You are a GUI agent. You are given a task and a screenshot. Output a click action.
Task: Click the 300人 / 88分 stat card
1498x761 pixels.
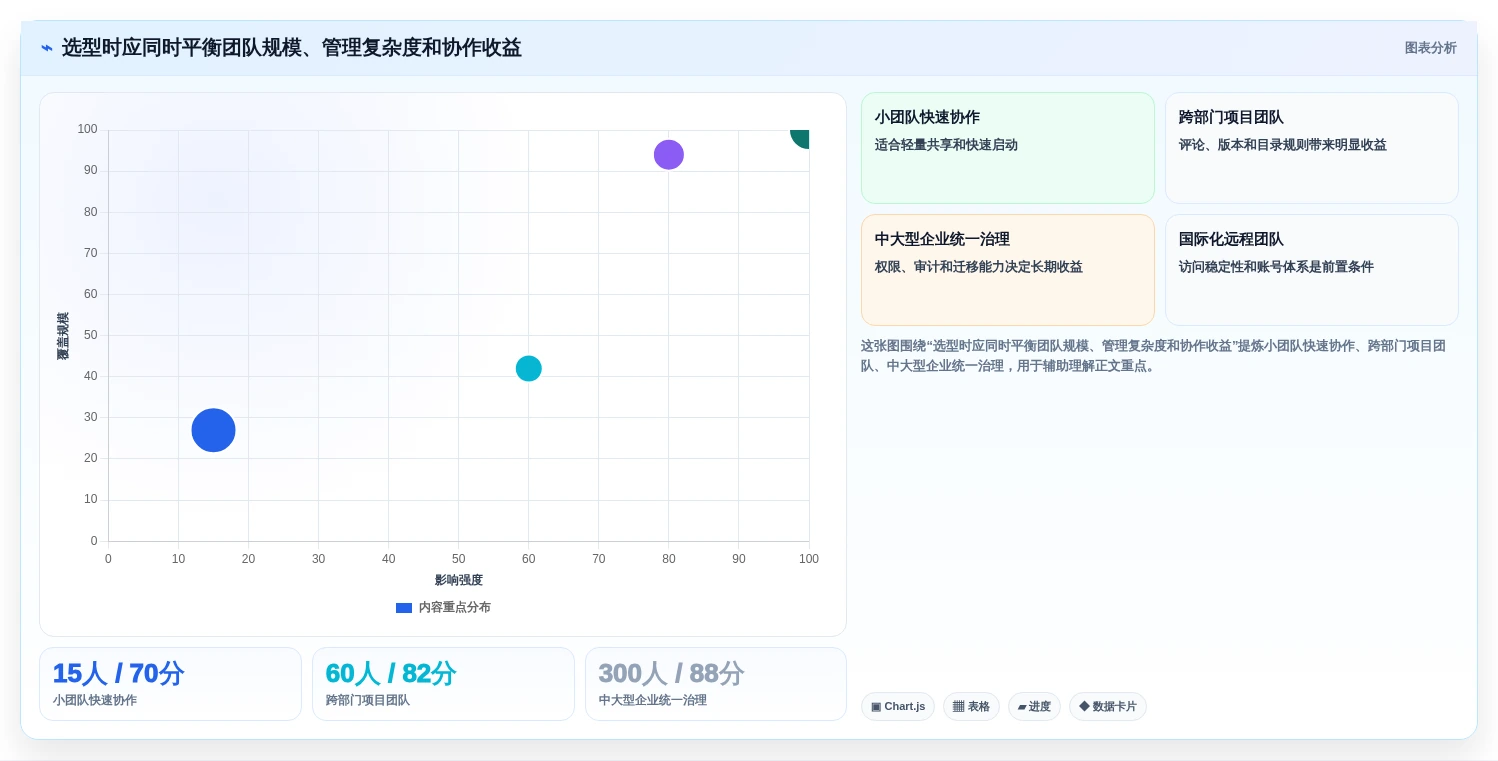[716, 684]
